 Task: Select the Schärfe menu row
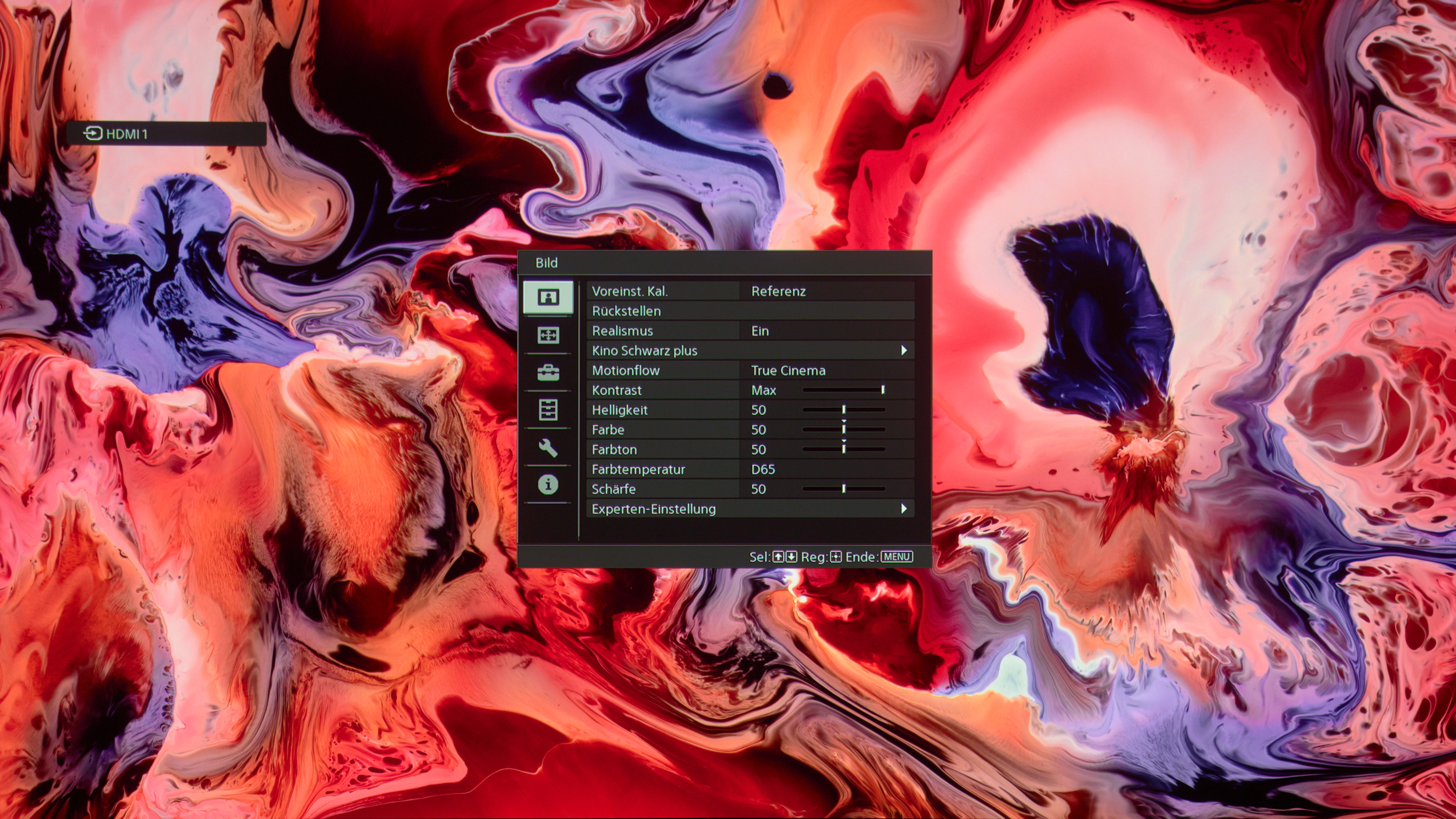click(x=750, y=489)
